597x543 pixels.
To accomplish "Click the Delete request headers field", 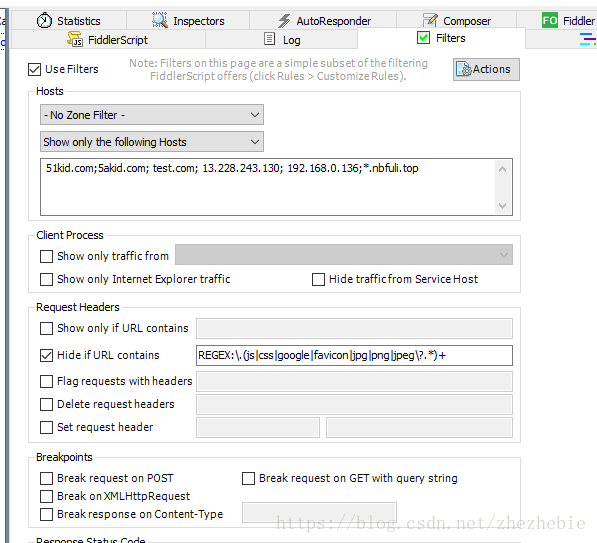I will tap(354, 404).
